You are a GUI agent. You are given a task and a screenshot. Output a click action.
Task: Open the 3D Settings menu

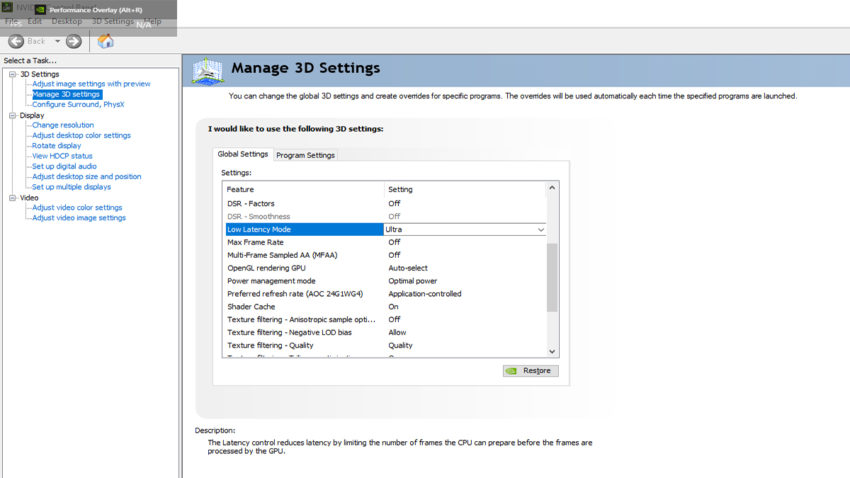(x=113, y=21)
